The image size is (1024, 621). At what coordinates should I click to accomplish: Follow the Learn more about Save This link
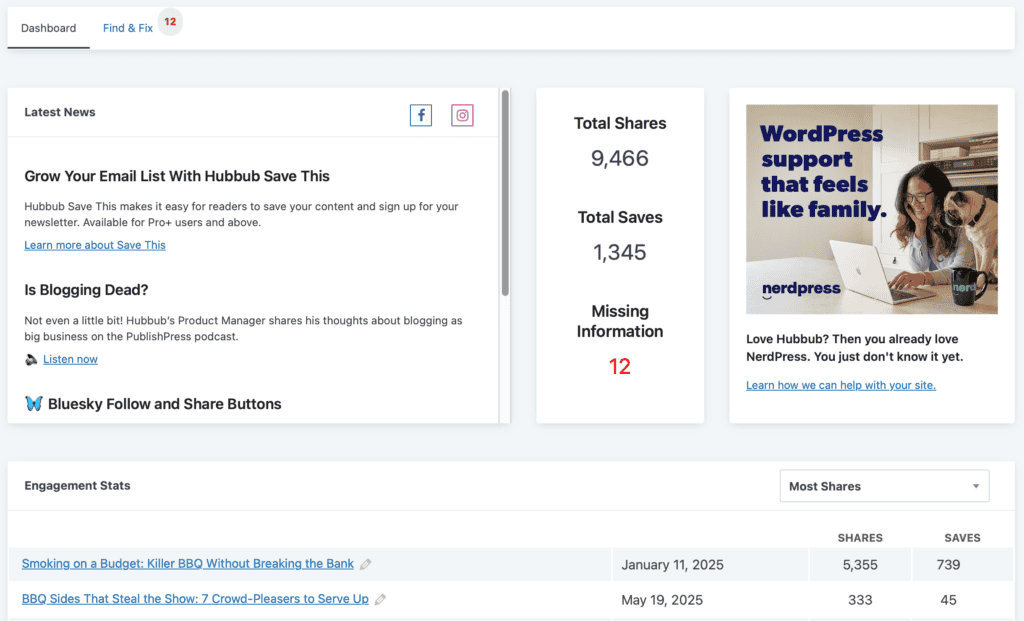95,245
